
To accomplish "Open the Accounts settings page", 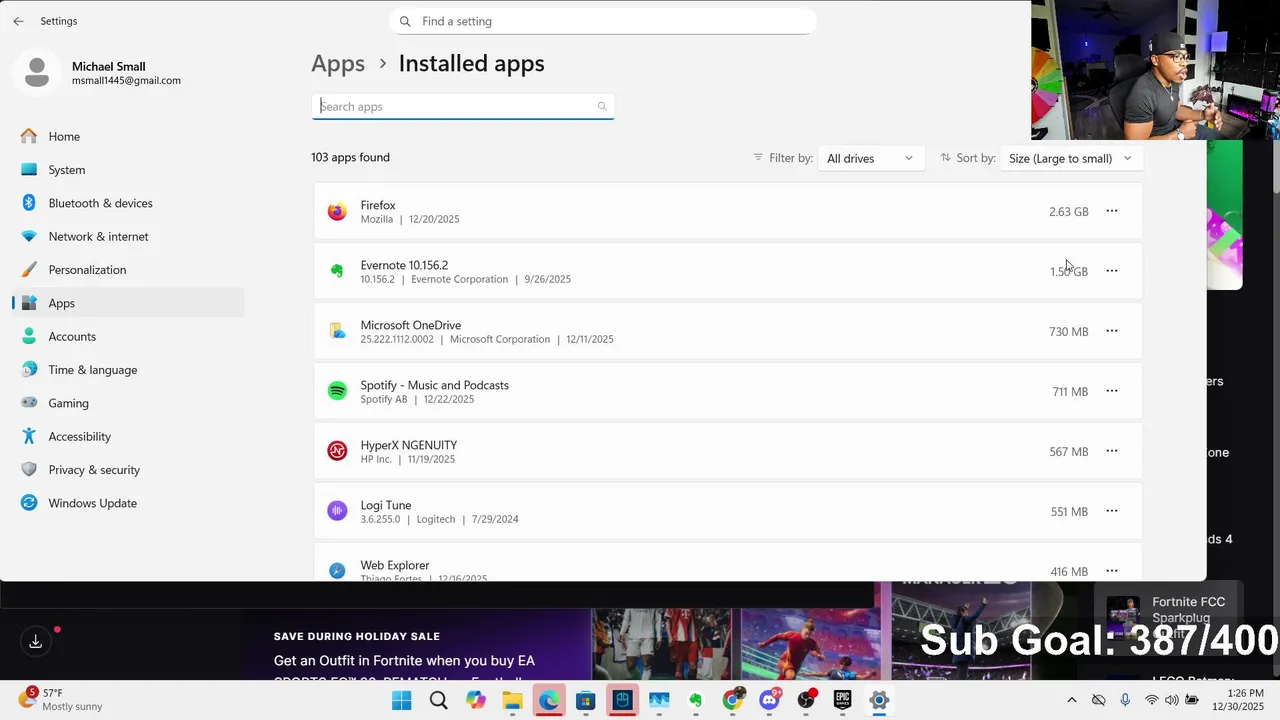I will point(128,336).
